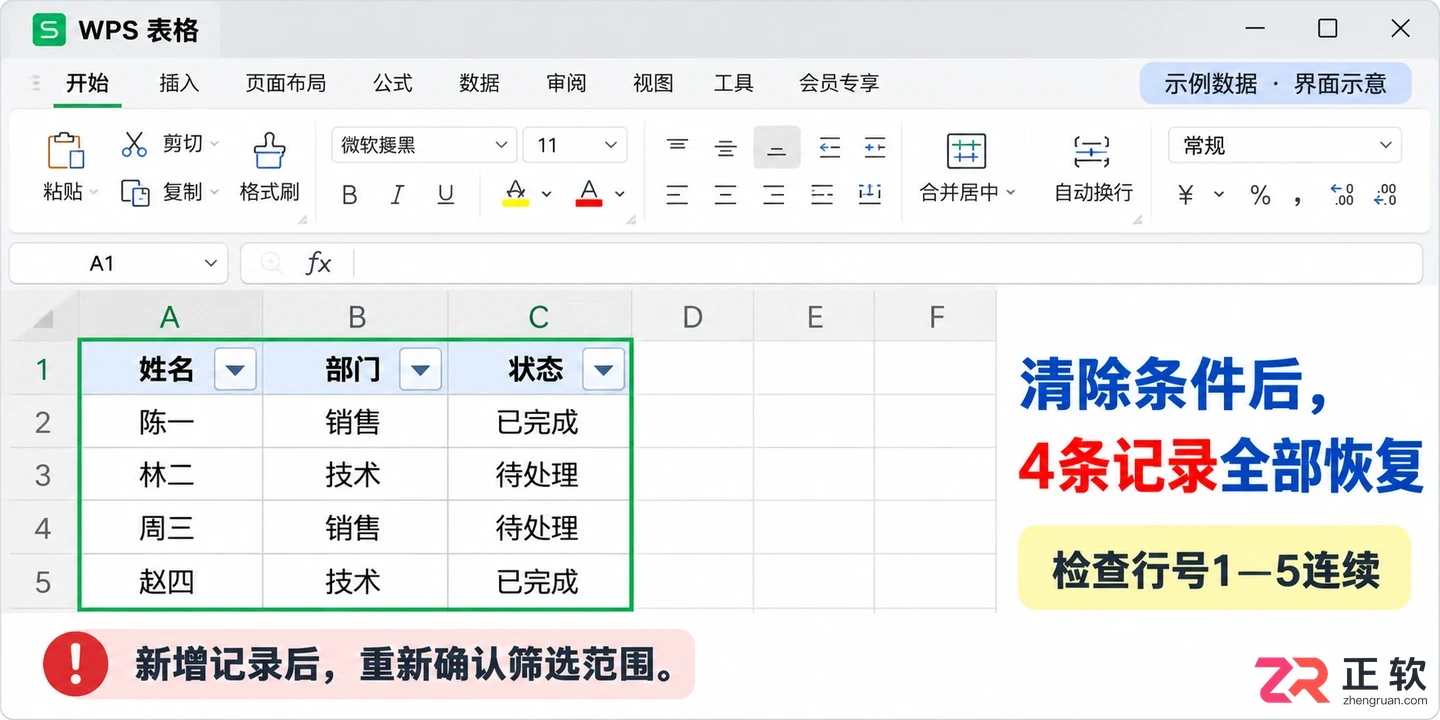Open the 部门 filter dropdown
1440x720 pixels.
(420, 370)
